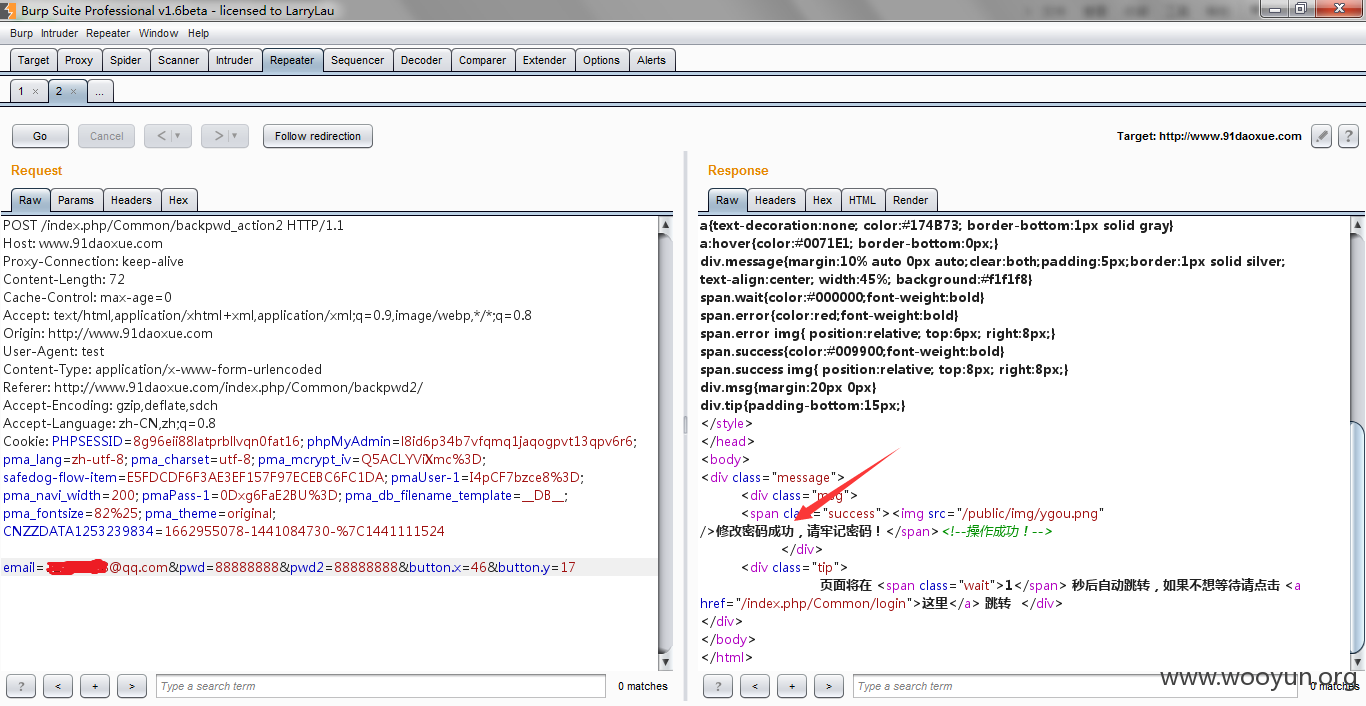Open the Repeater menu
Image resolution: width=1366 pixels, height=706 pixels.
108,33
